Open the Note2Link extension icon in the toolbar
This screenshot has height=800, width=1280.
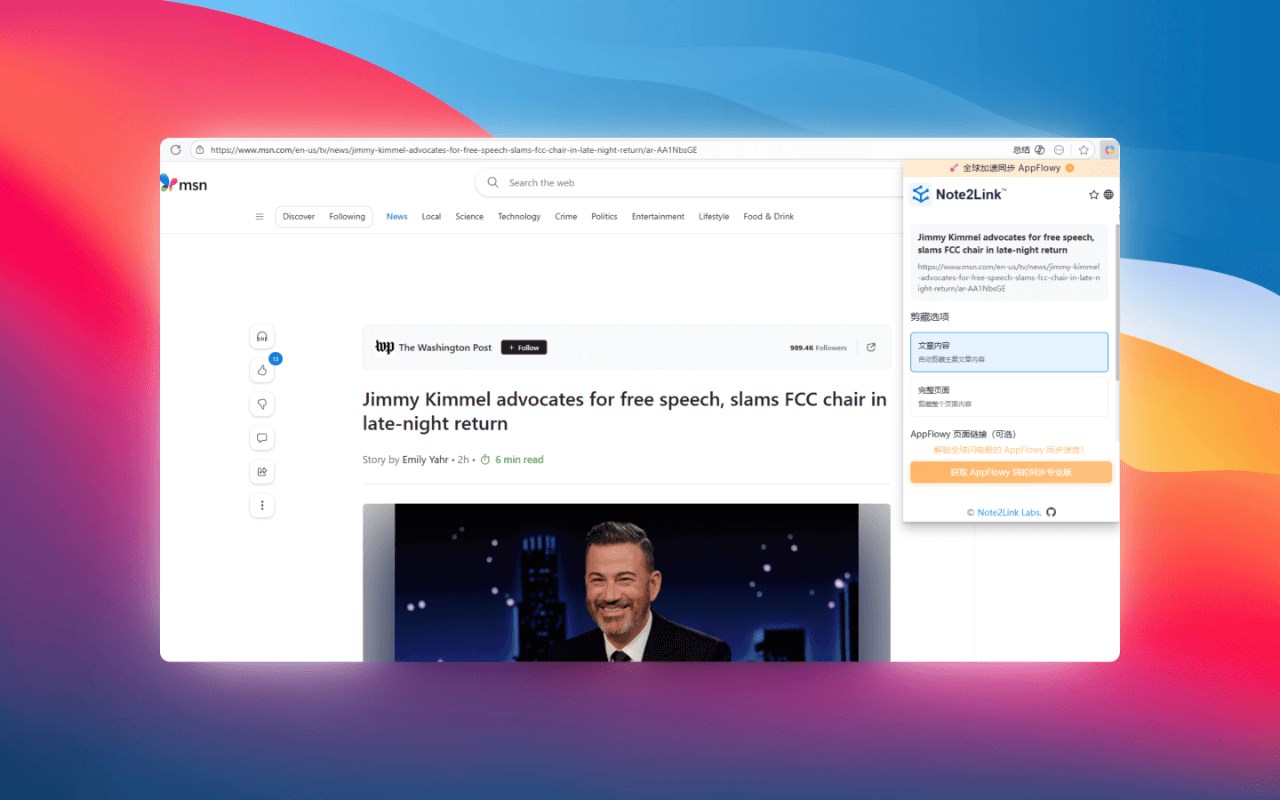point(1109,150)
